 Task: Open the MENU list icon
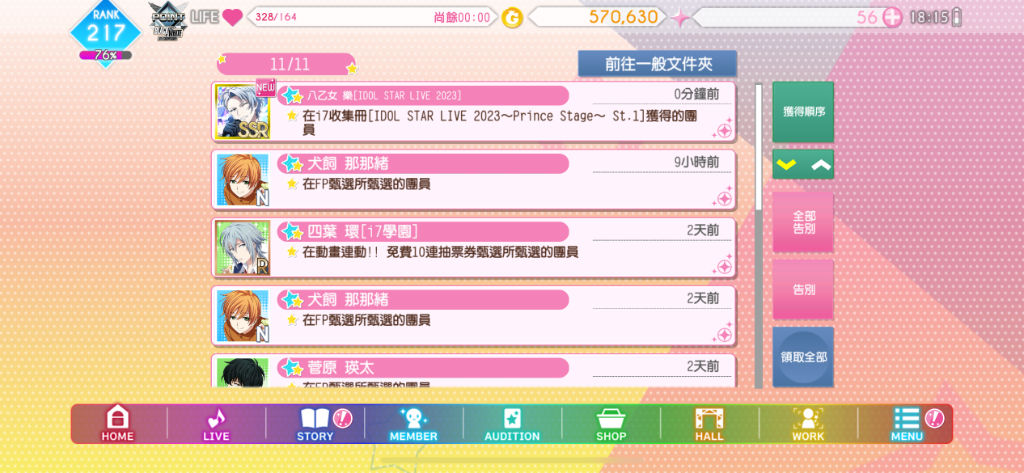click(907, 423)
